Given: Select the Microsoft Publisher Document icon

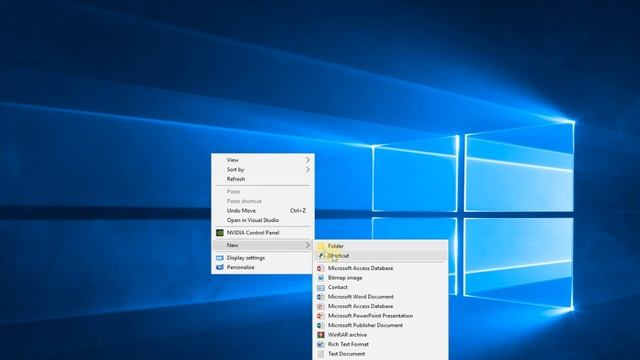Looking at the screenshot, I should pyautogui.click(x=321, y=325).
